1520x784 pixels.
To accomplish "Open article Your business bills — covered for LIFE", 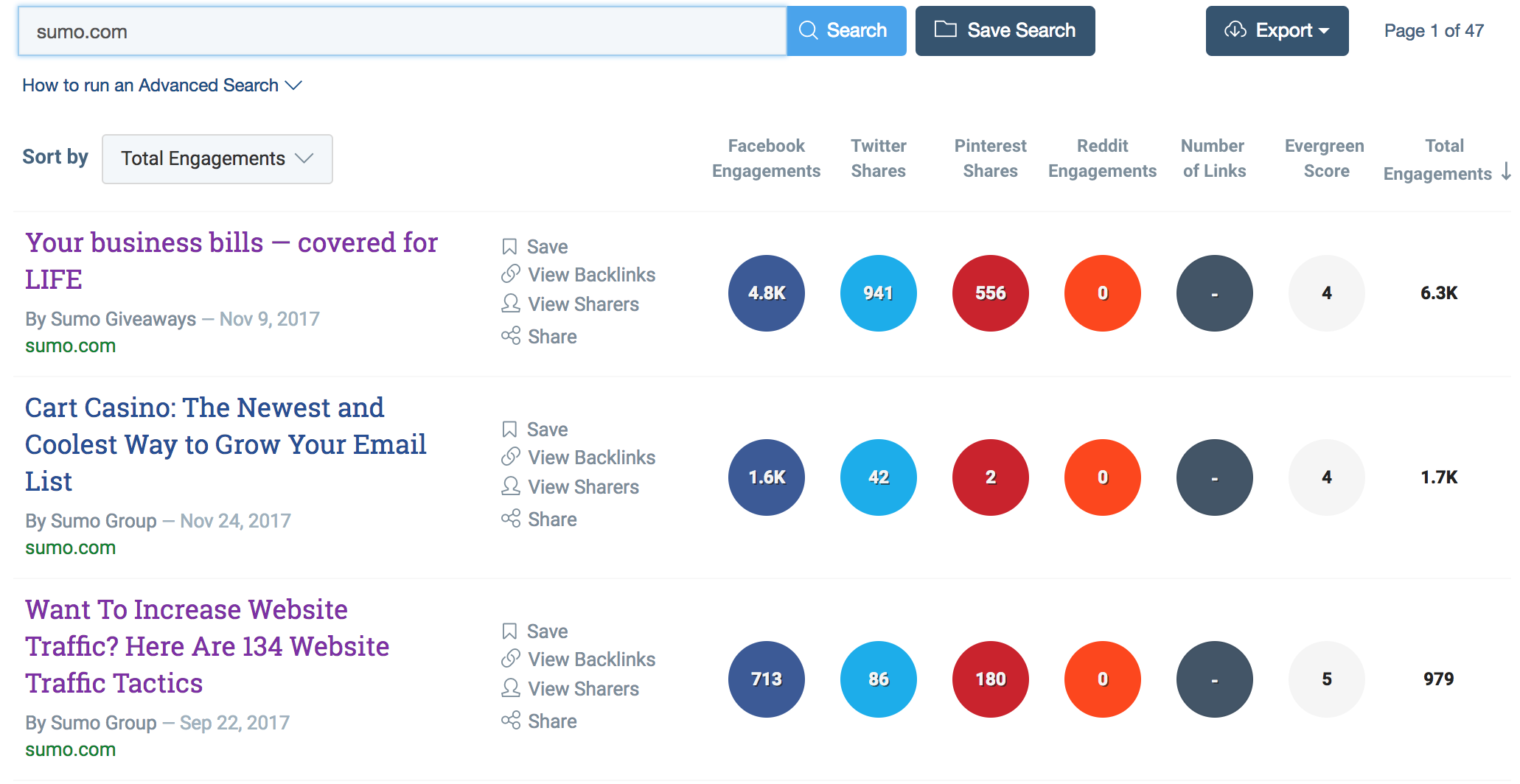I will (x=231, y=261).
